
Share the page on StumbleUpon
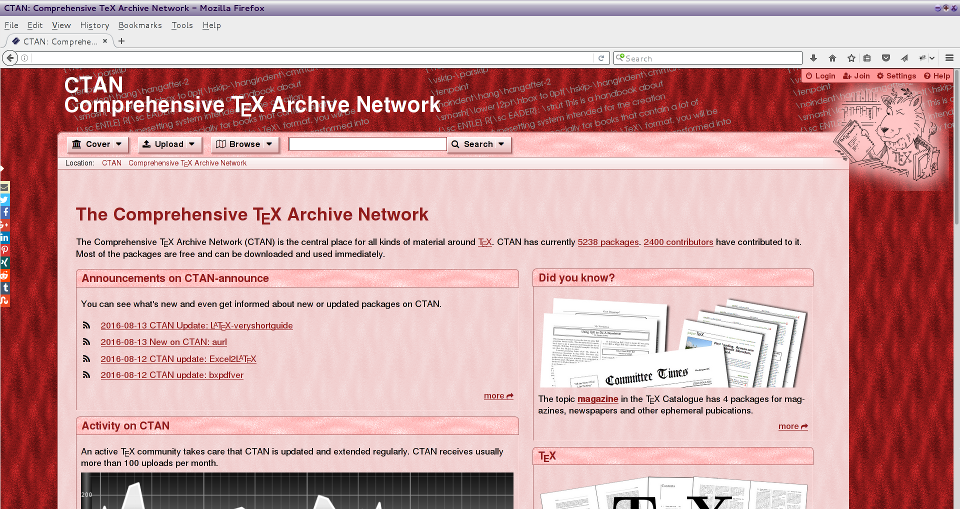[x=4, y=300]
